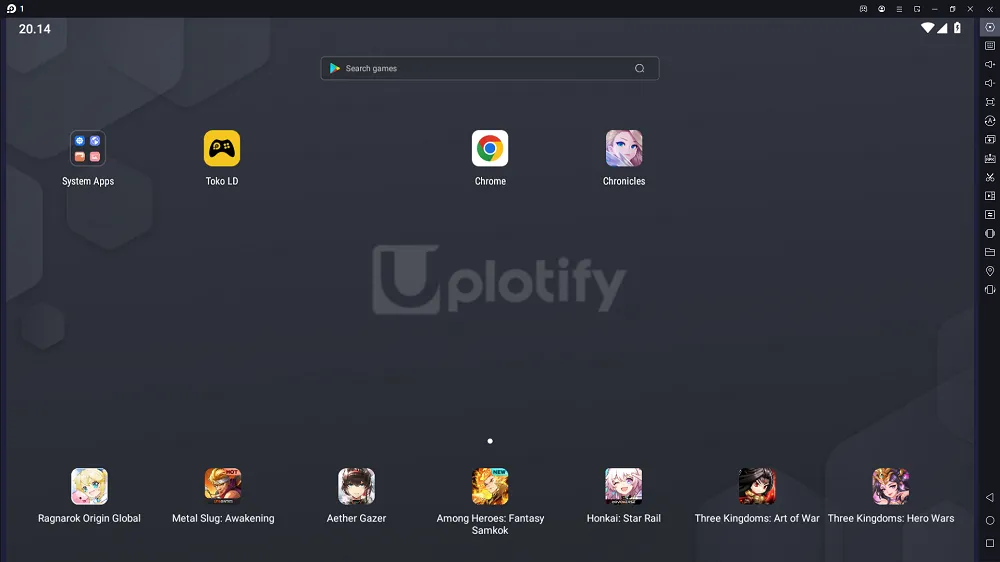Image resolution: width=1000 pixels, height=562 pixels.
Task: Open Ragnarok Origin Global game icon
Action: click(x=89, y=486)
